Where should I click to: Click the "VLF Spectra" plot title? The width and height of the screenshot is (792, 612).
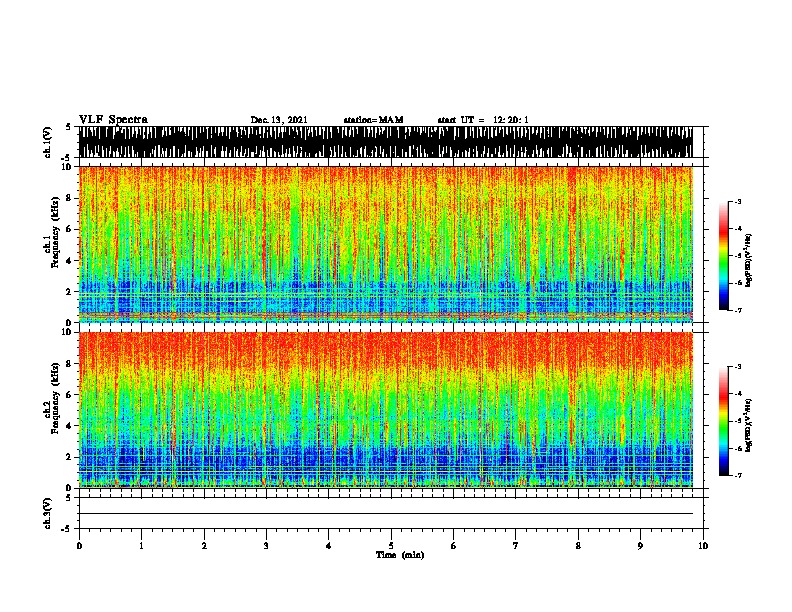113,120
